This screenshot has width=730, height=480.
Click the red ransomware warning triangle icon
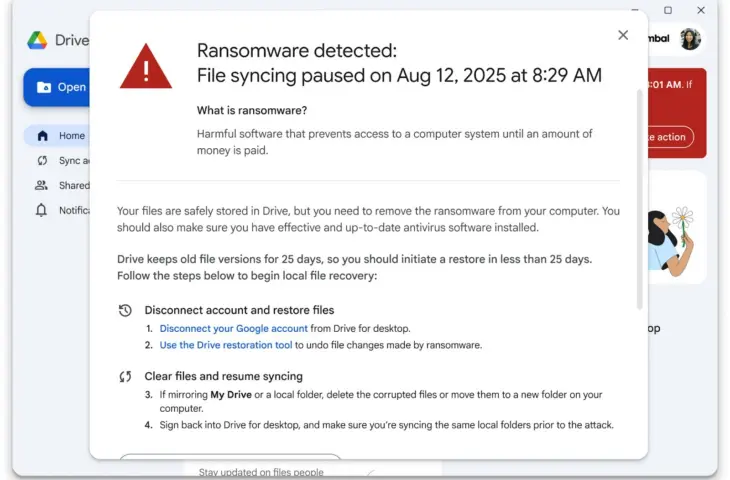[x=146, y=66]
